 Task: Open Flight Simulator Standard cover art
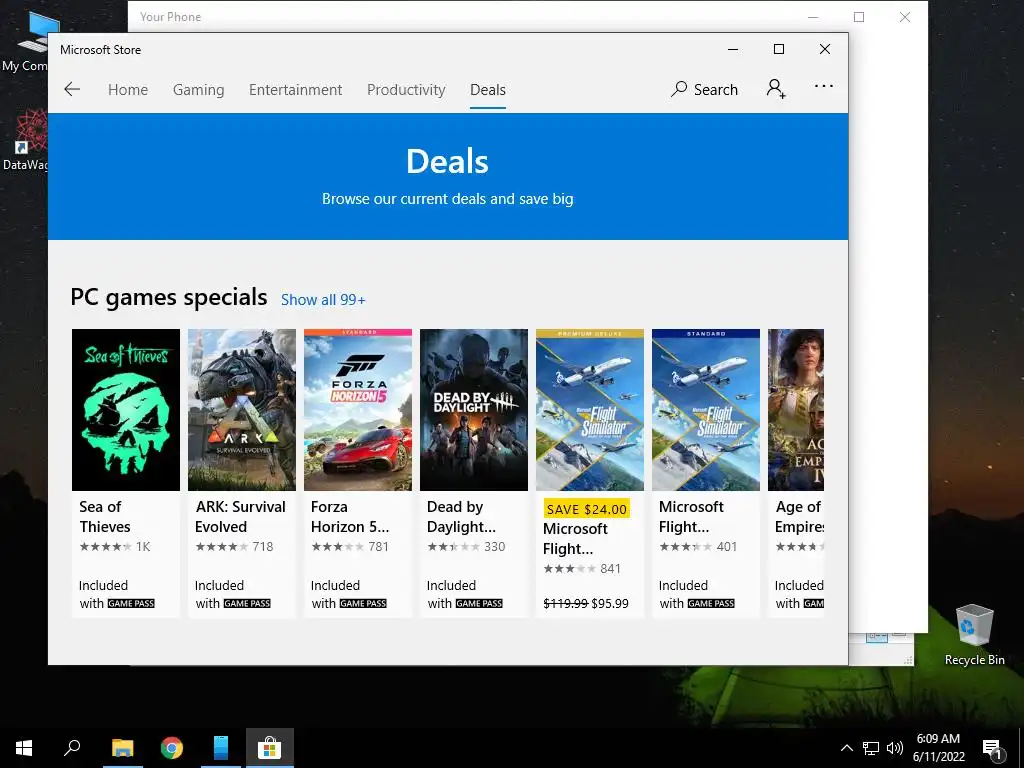pos(706,409)
